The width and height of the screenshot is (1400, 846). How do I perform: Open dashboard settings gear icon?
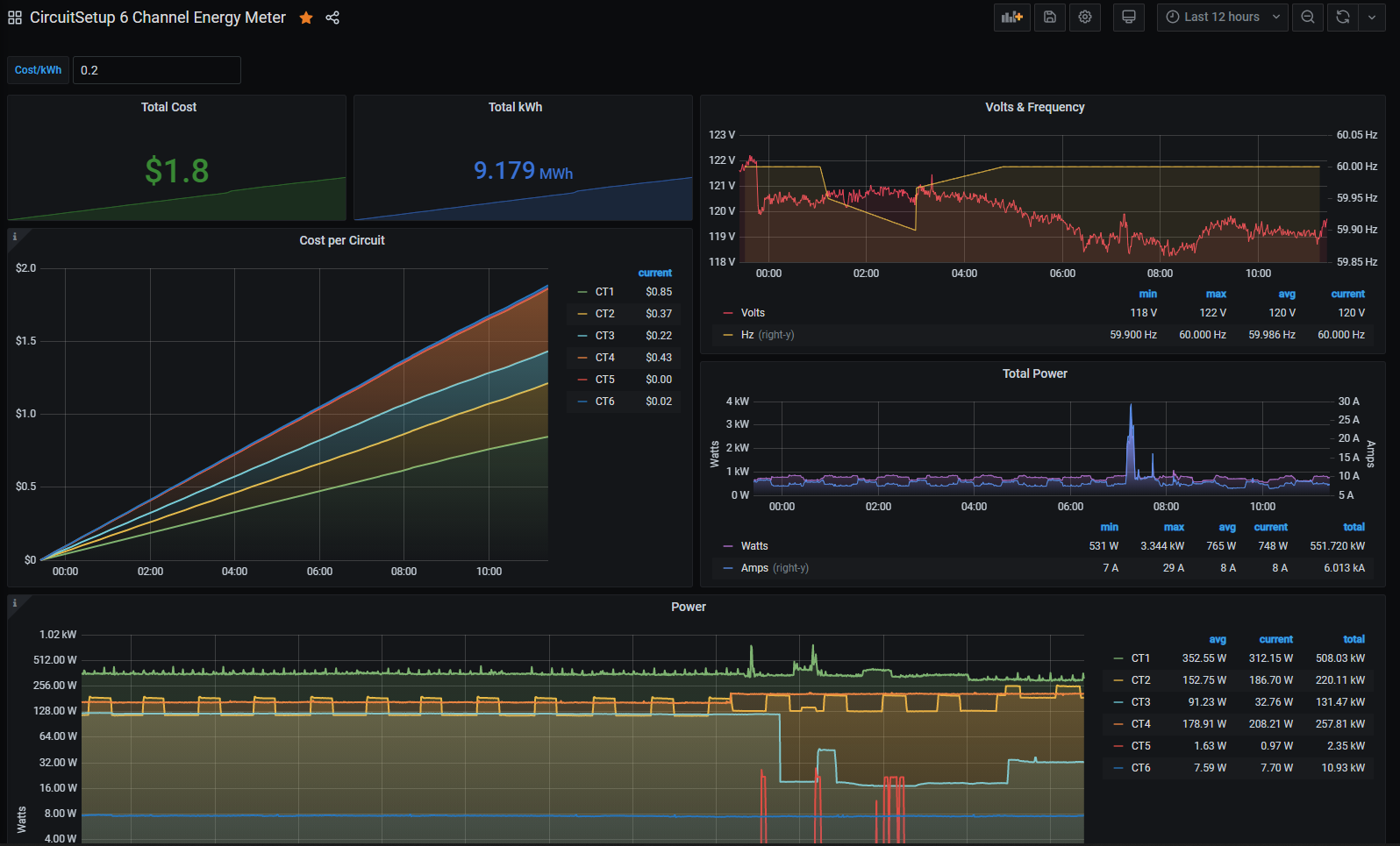1085,18
